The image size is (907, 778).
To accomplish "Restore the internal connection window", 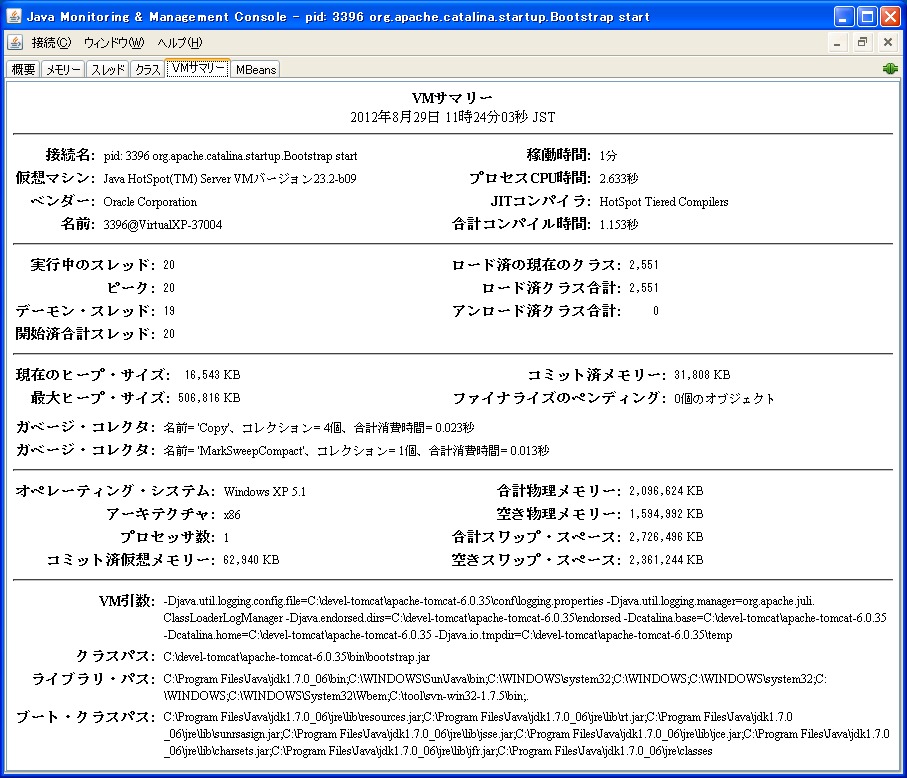I will pos(862,43).
